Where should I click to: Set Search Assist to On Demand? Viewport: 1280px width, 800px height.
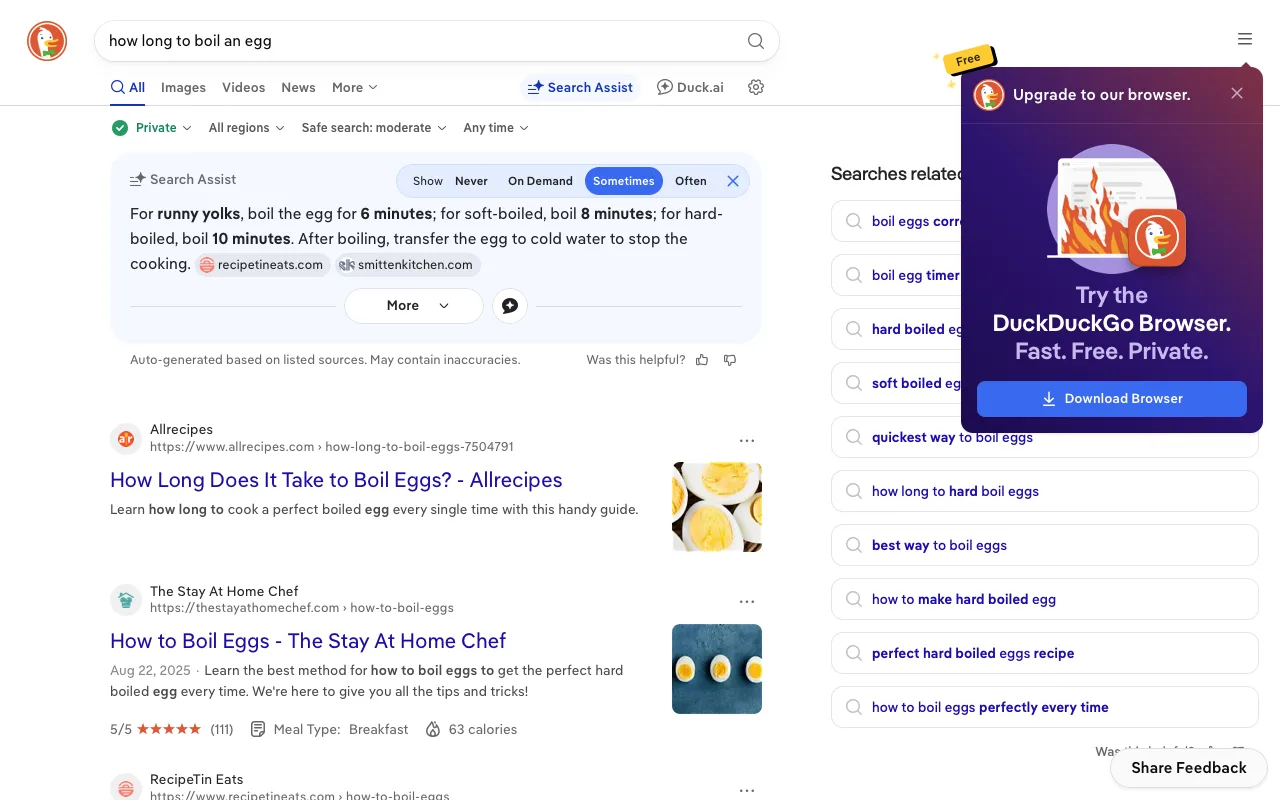[540, 181]
